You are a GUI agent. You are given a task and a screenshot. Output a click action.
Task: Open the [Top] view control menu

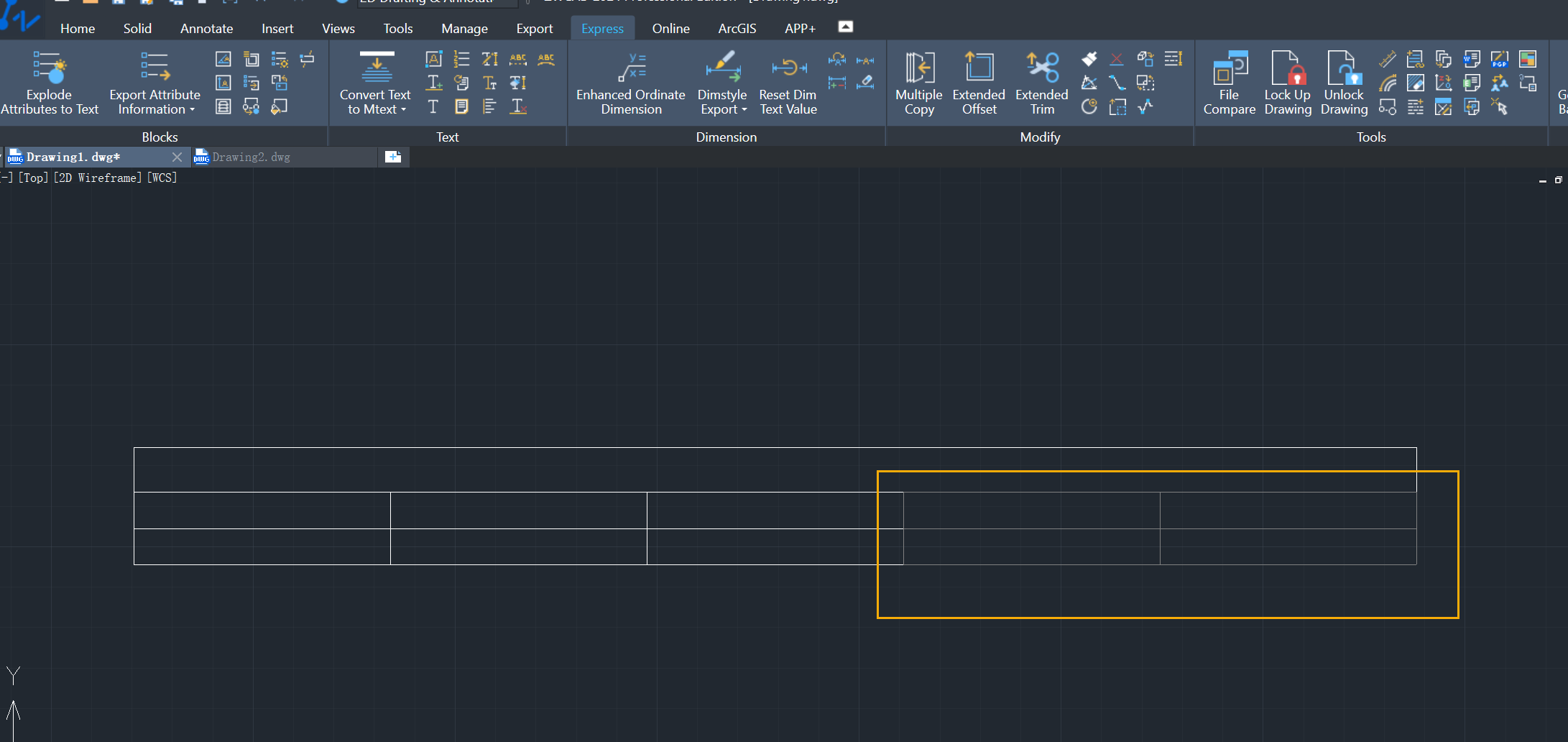click(33, 178)
